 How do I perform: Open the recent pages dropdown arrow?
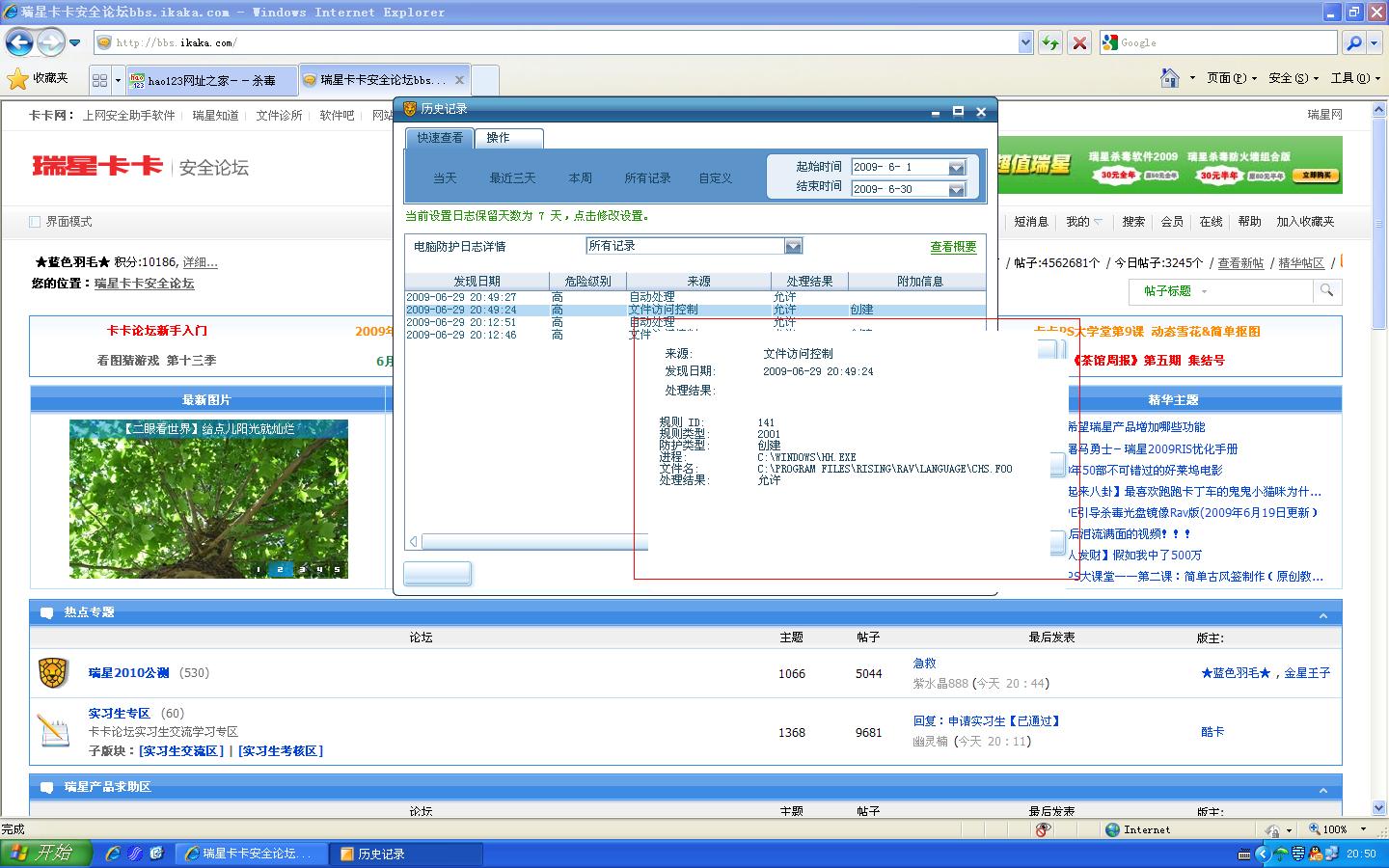[74, 43]
